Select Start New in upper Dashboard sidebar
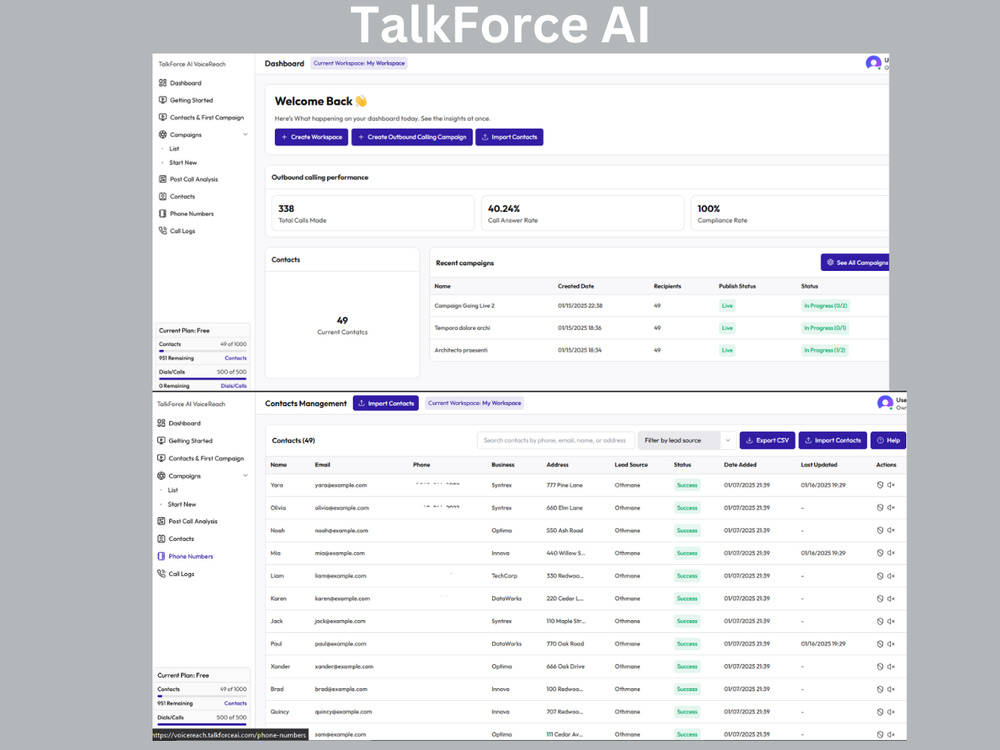Image resolution: width=1000 pixels, height=750 pixels. click(x=183, y=163)
